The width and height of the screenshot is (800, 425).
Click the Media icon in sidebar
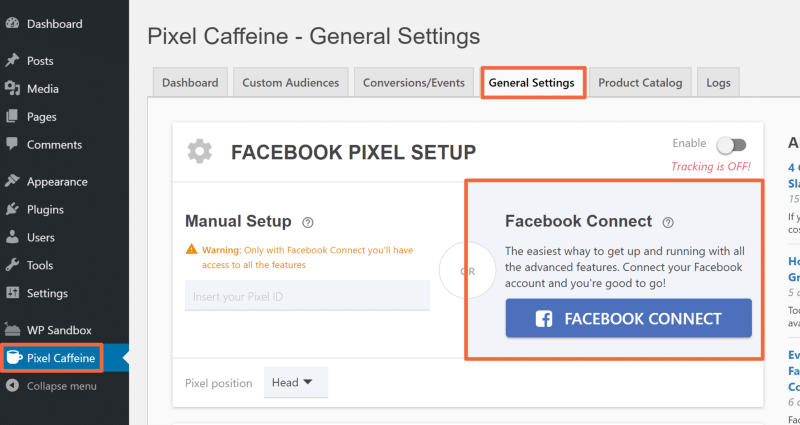click(x=12, y=89)
